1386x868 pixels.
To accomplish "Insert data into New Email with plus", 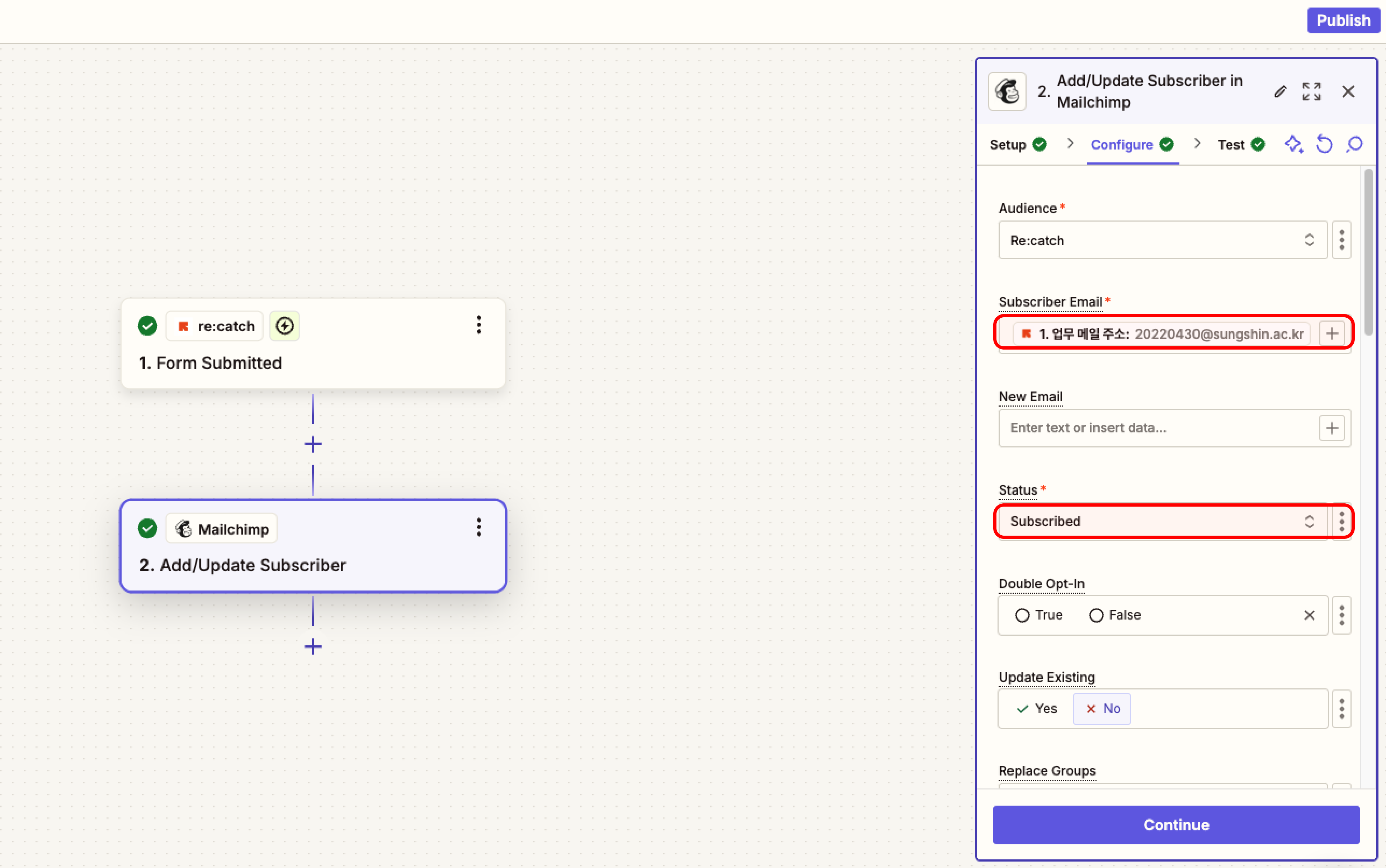I will 1332,428.
